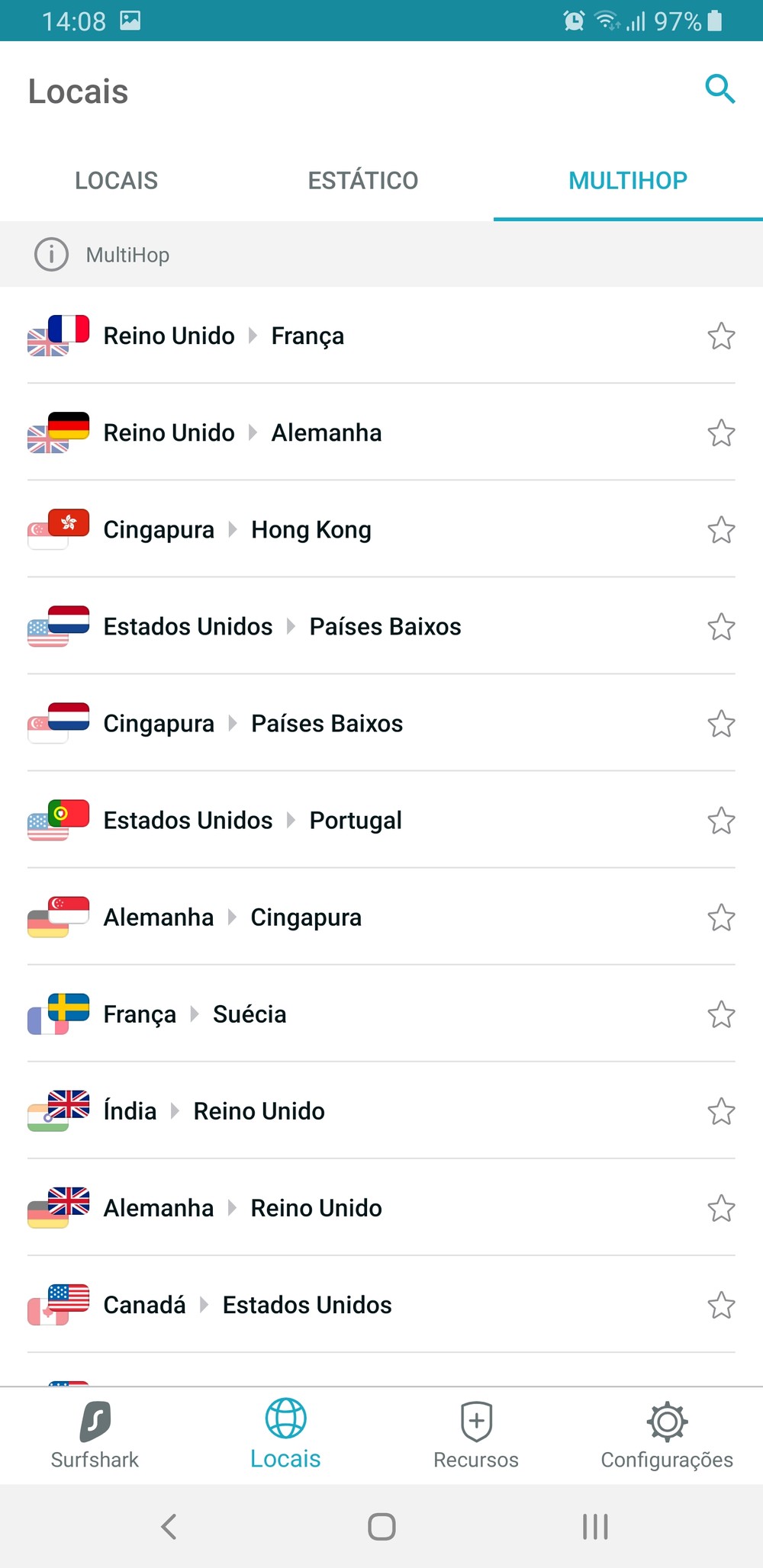Tap the MultiHop info icon
Viewport: 763px width, 1568px height.
51,254
